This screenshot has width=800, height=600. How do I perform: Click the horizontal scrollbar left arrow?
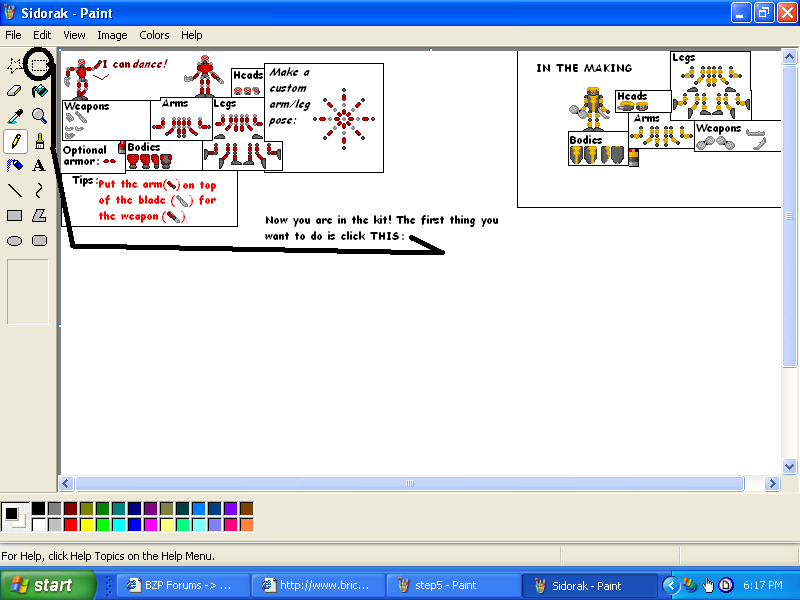click(x=66, y=484)
